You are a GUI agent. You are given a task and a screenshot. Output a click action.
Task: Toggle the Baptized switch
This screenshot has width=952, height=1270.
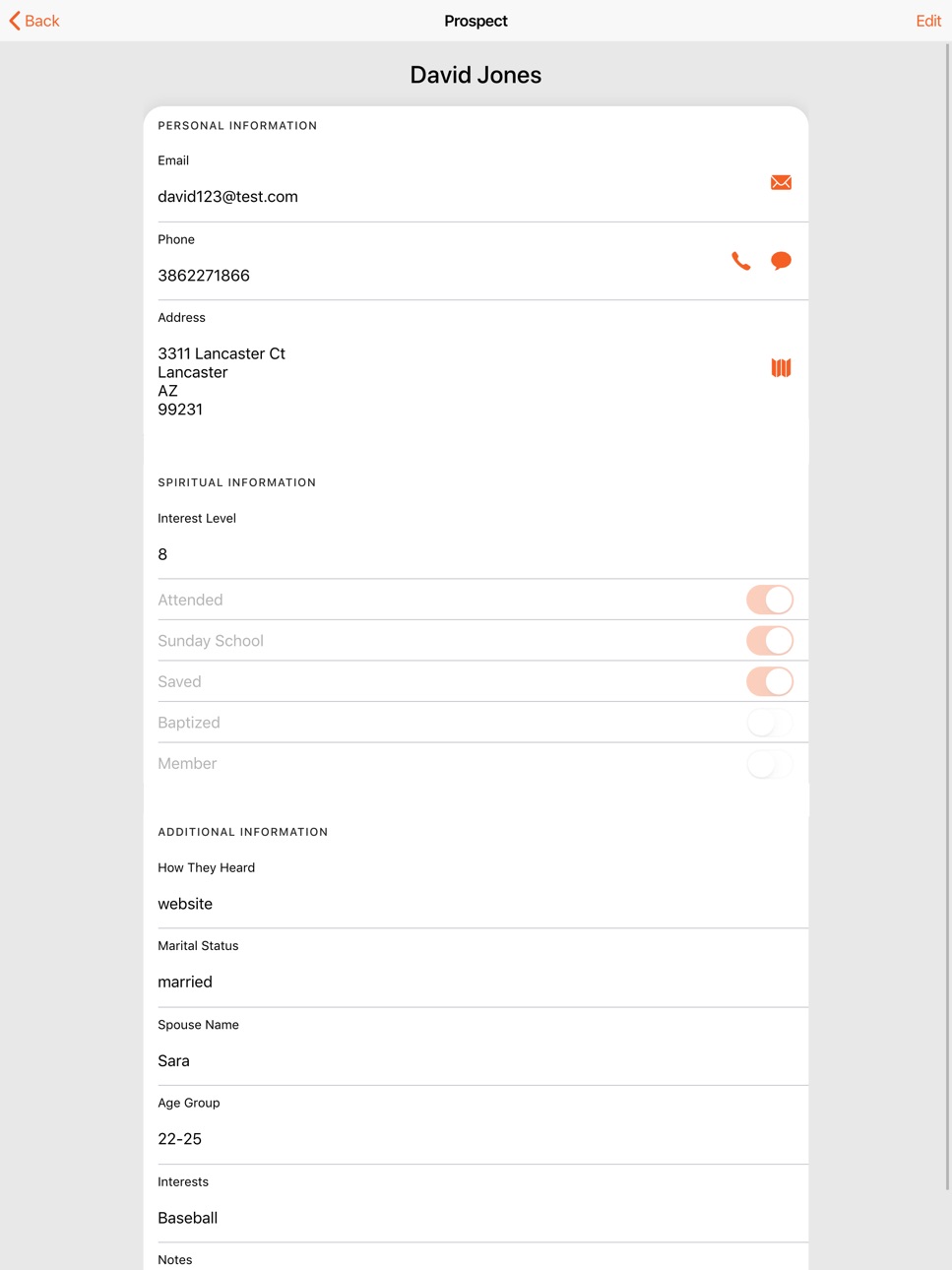coord(770,723)
